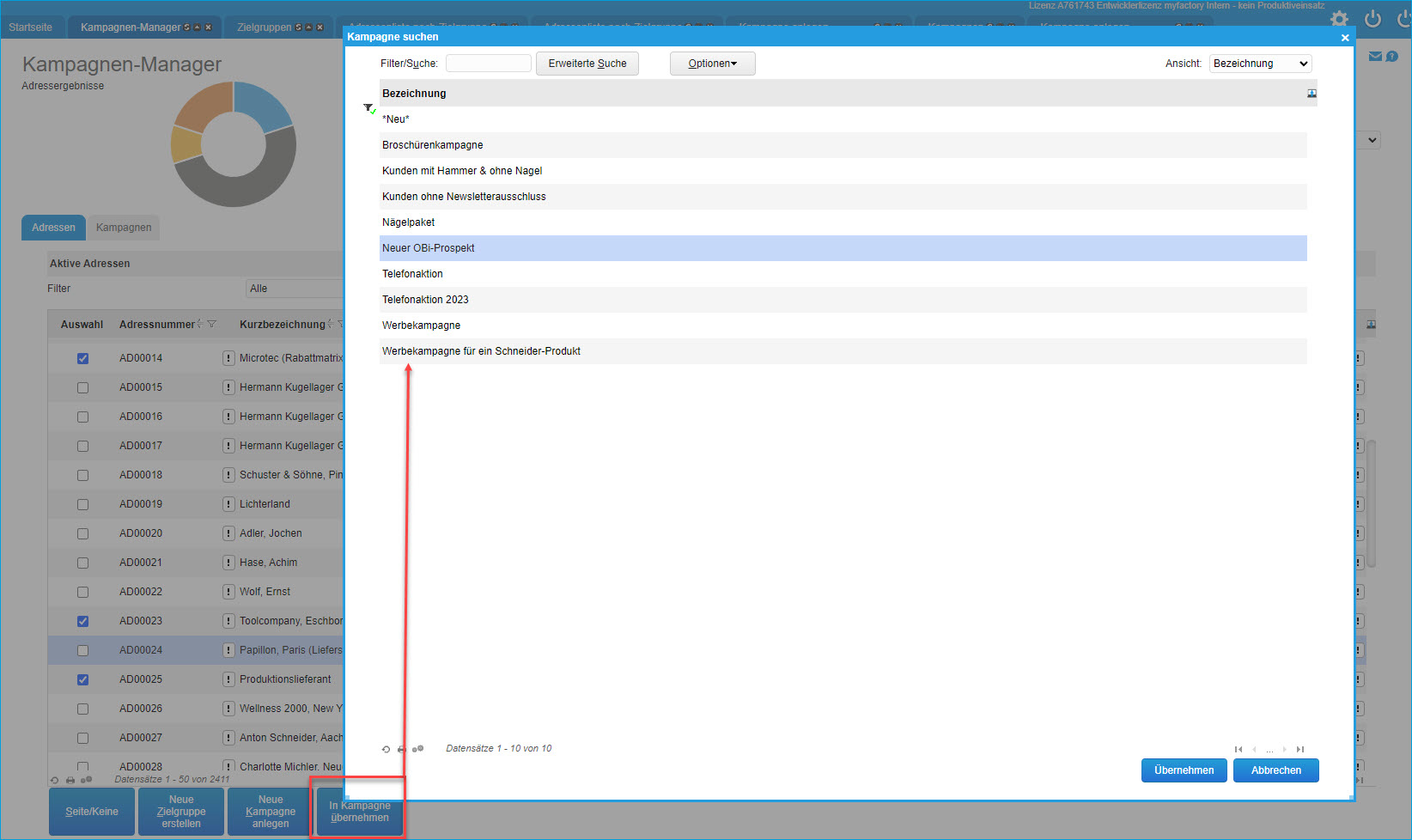Screen dimensions: 1412x840
Task: Jump to last page of campaign records
Action: (x=1300, y=749)
